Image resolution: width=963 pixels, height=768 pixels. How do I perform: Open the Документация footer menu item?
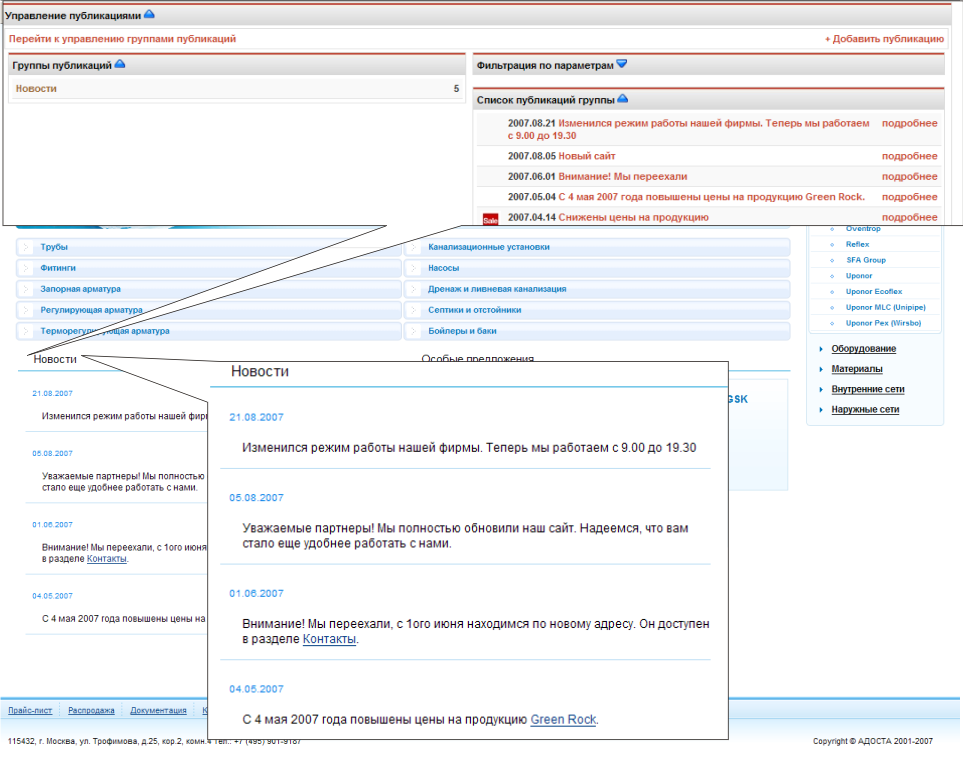pyautogui.click(x=158, y=710)
